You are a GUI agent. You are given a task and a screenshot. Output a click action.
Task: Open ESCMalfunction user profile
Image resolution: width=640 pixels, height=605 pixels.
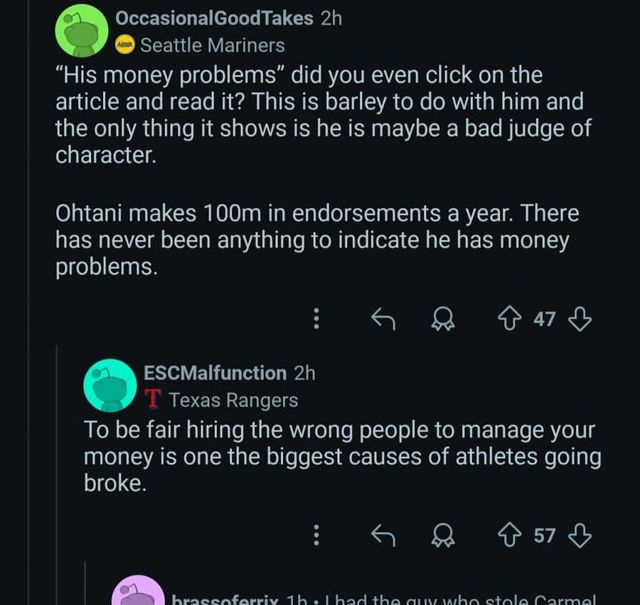[215, 373]
